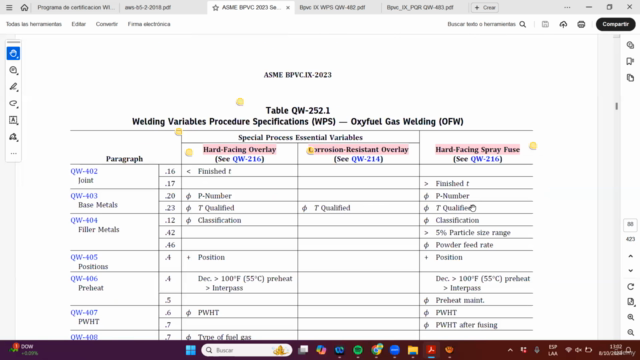
Task: Click the Windows taskbar Buscar search box
Action: point(247,350)
